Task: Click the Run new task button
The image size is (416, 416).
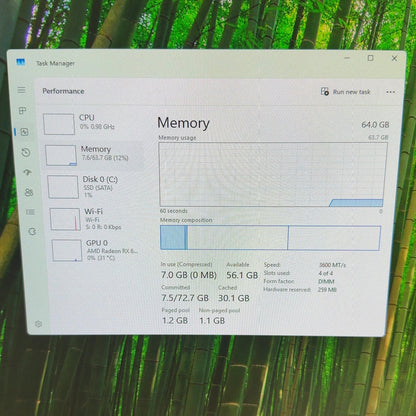Action: (x=345, y=92)
